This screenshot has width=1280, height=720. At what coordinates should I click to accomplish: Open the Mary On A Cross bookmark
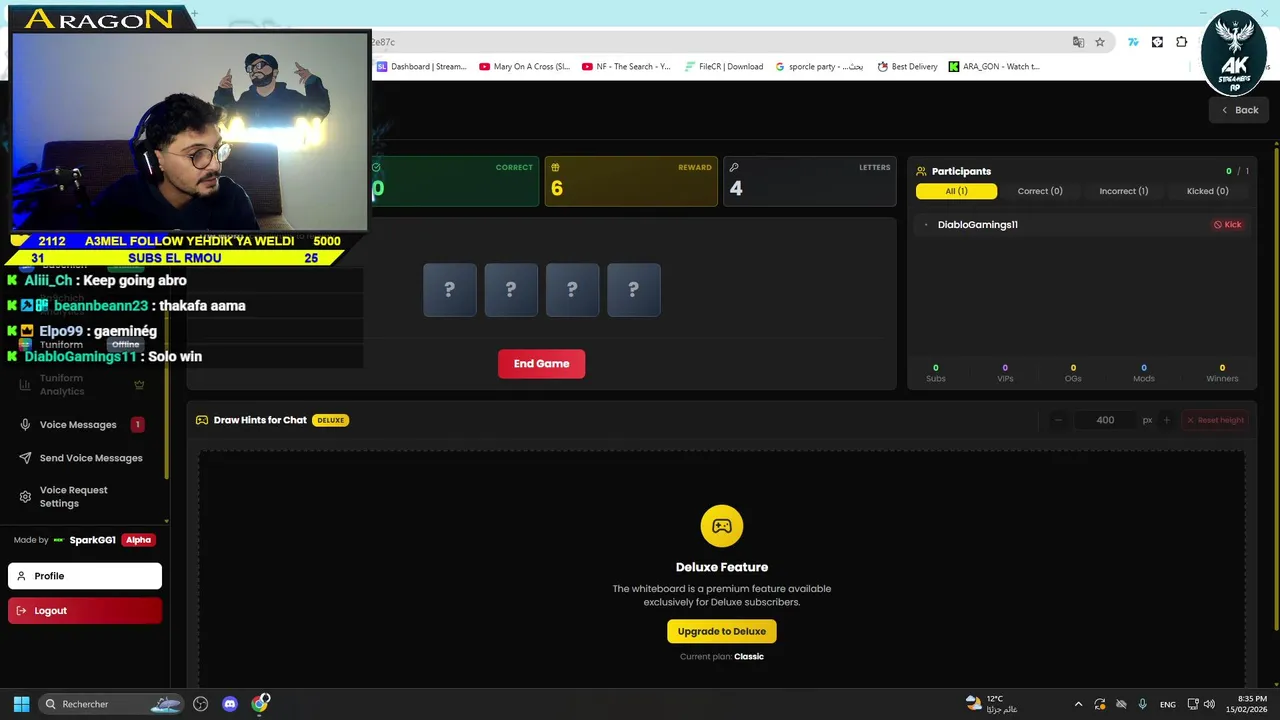[x=524, y=67]
